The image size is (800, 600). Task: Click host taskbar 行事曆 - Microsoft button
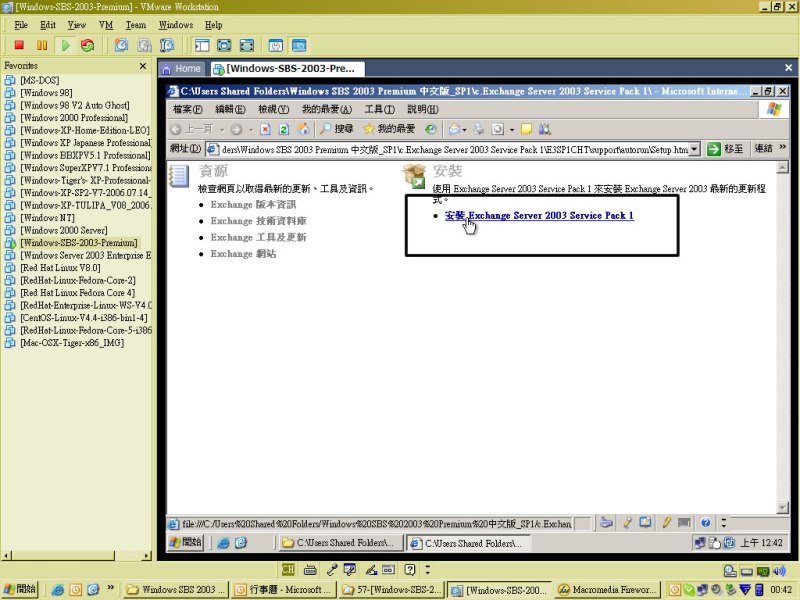(282, 590)
